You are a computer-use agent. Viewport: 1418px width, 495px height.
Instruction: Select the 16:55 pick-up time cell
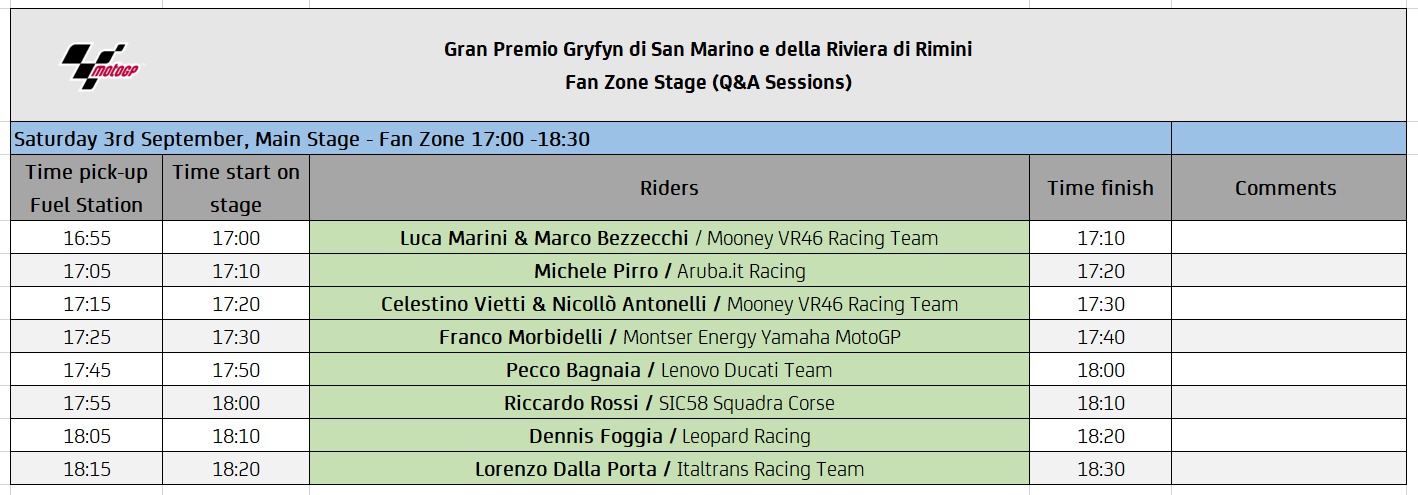(x=86, y=238)
